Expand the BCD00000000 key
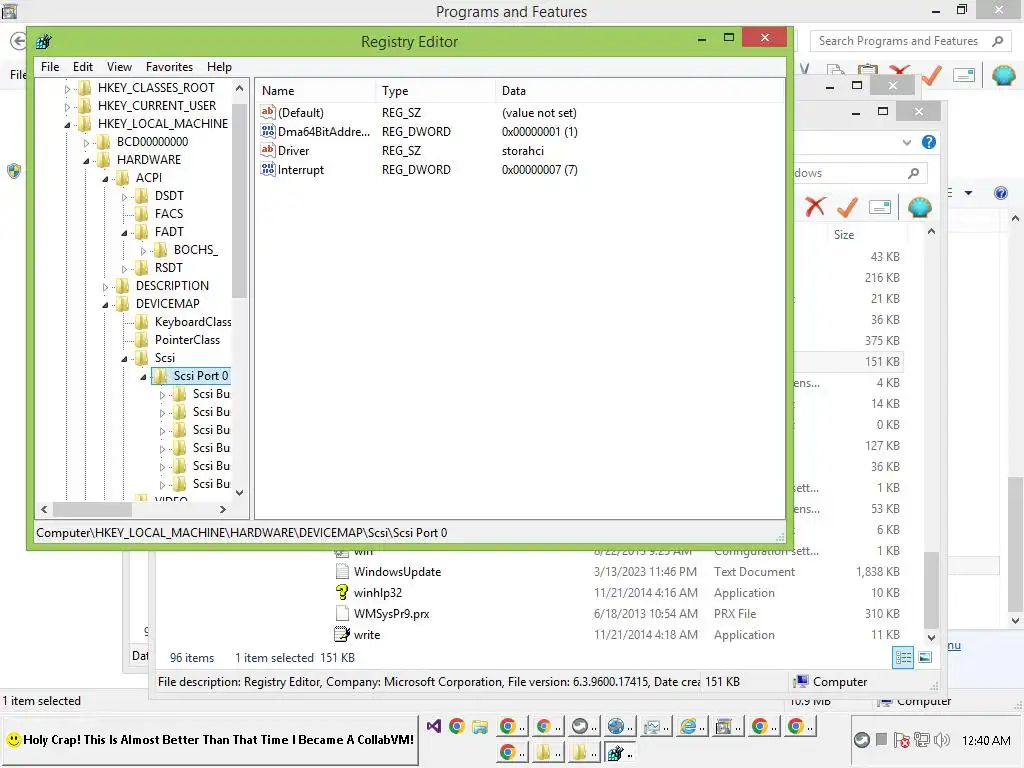 pos(86,142)
